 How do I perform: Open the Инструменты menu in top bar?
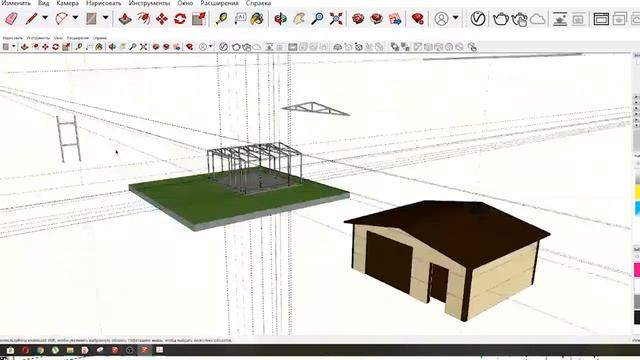149,3
